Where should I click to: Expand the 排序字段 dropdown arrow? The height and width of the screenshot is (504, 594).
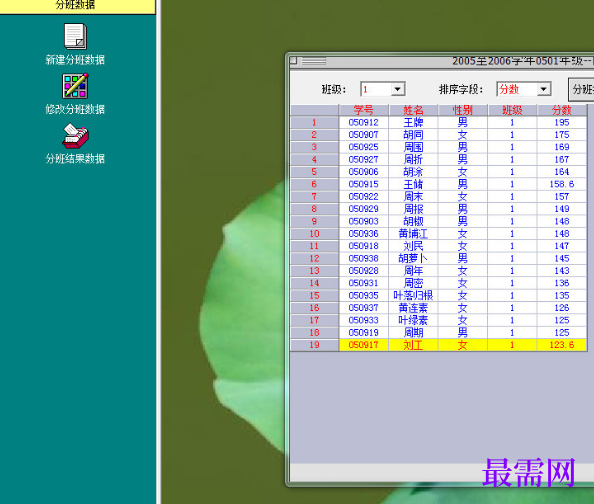pyautogui.click(x=543, y=89)
